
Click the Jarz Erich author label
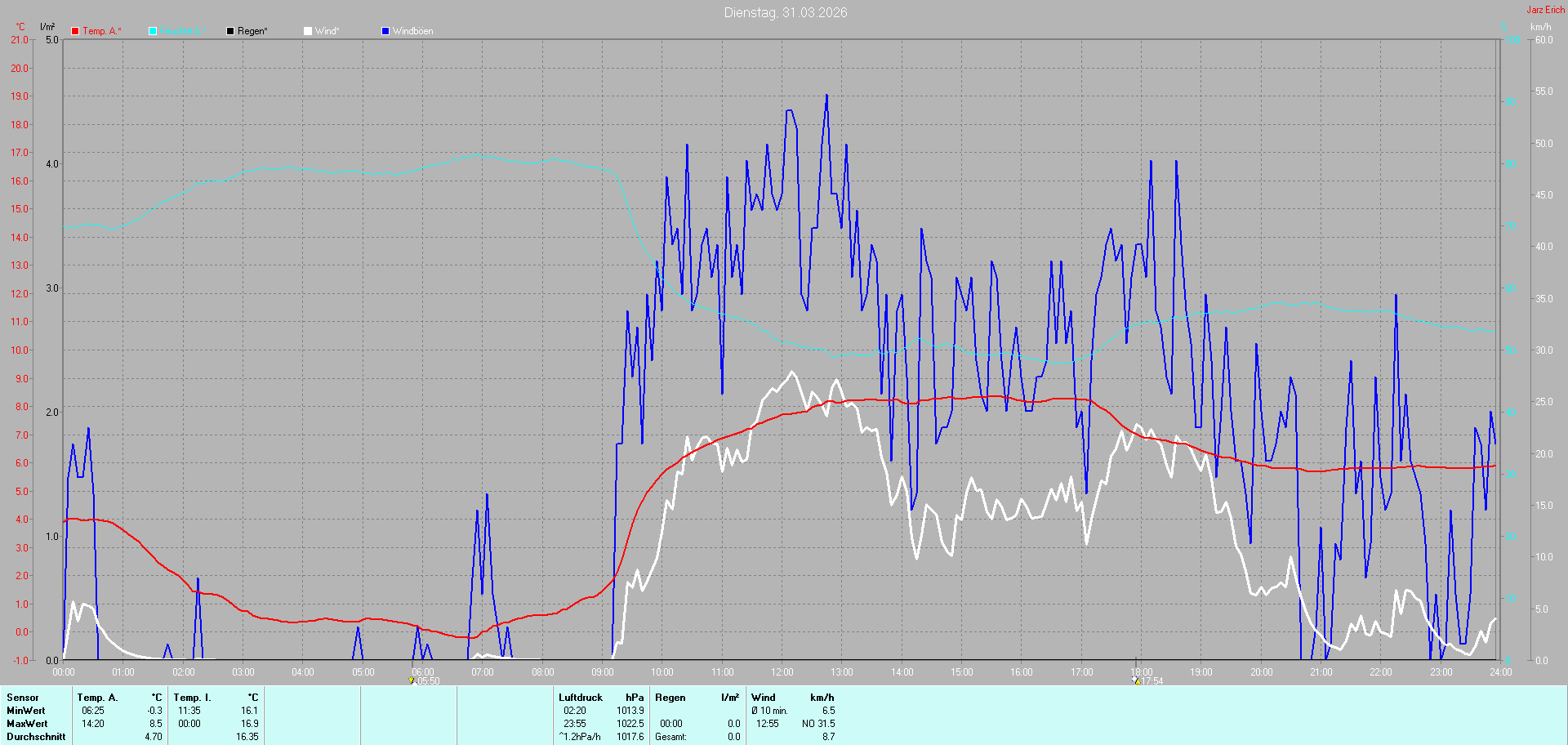[1545, 10]
